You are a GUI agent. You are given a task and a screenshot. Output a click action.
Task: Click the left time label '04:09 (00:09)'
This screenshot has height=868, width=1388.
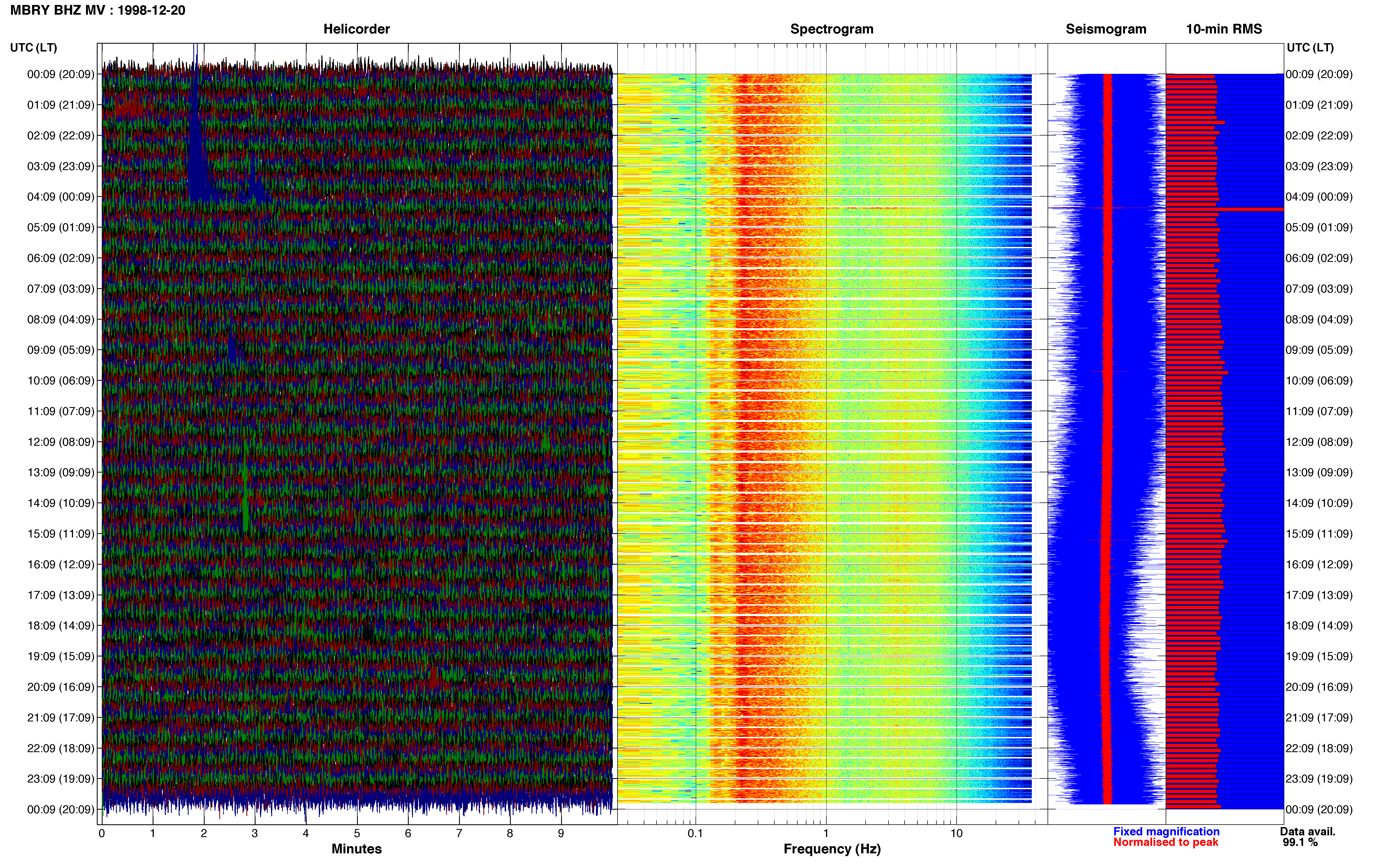coord(61,197)
